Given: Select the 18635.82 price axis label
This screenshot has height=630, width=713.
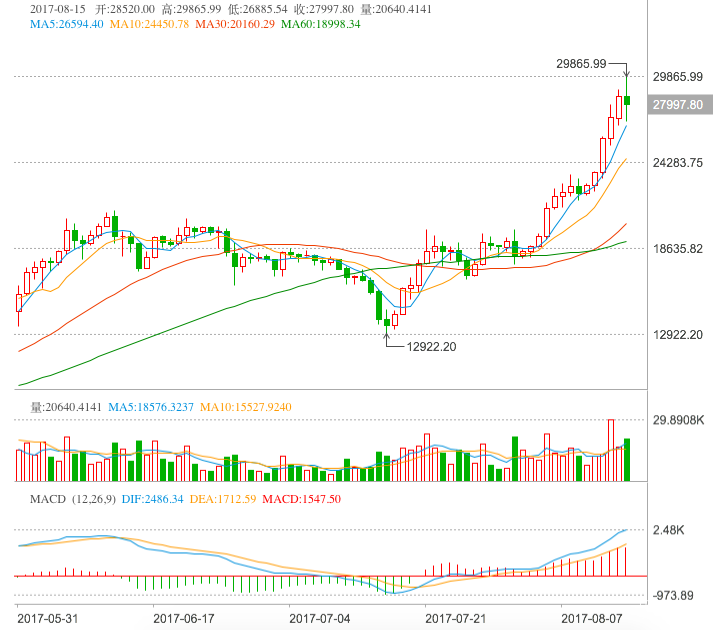Looking at the screenshot, I should (678, 248).
